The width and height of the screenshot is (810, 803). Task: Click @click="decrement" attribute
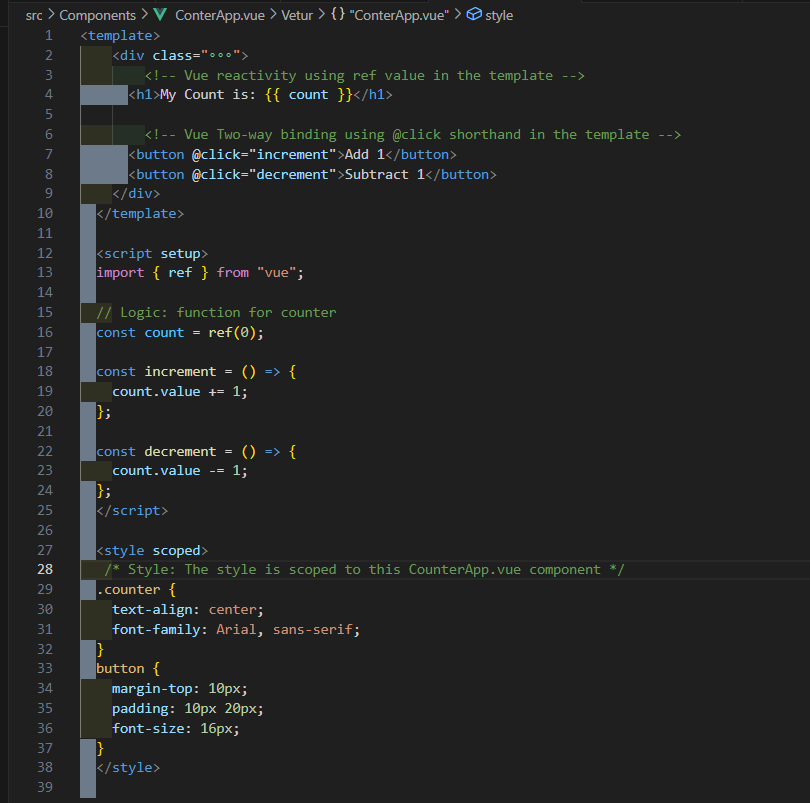(x=264, y=175)
